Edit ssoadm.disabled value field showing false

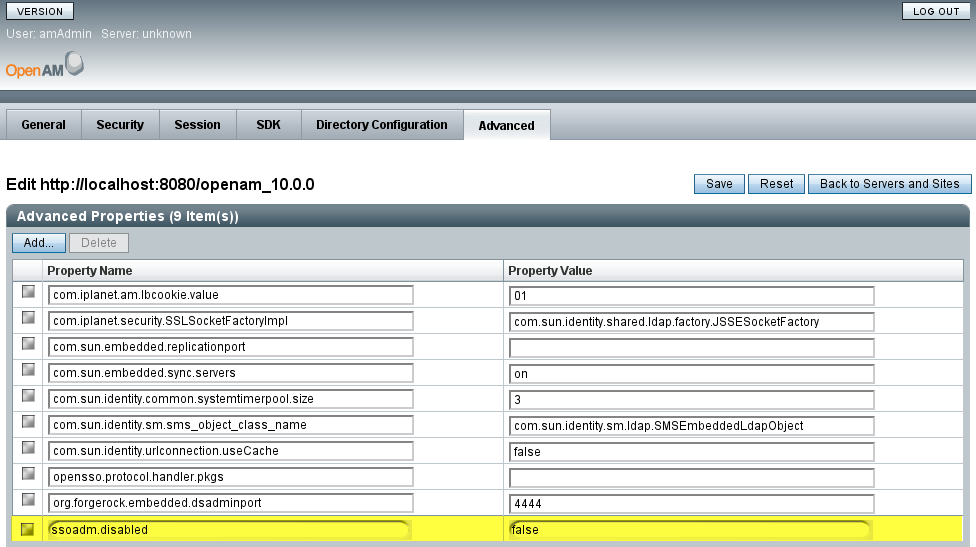click(690, 530)
